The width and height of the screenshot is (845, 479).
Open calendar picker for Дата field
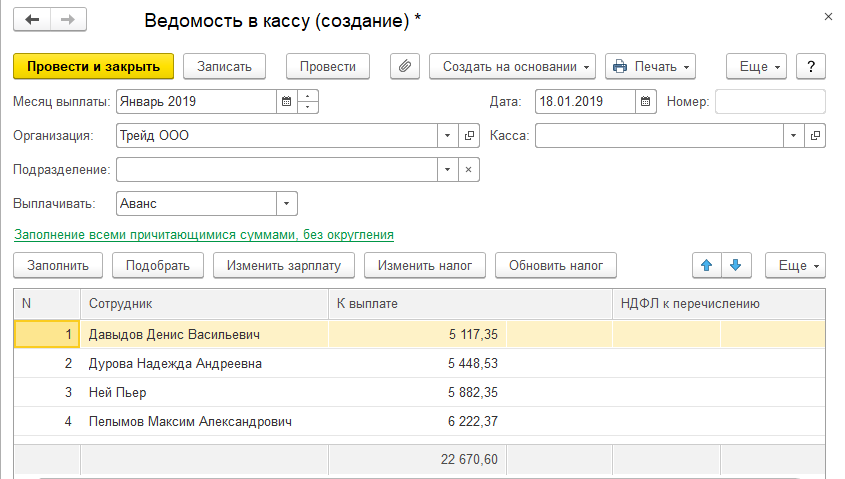pyautogui.click(x=646, y=101)
